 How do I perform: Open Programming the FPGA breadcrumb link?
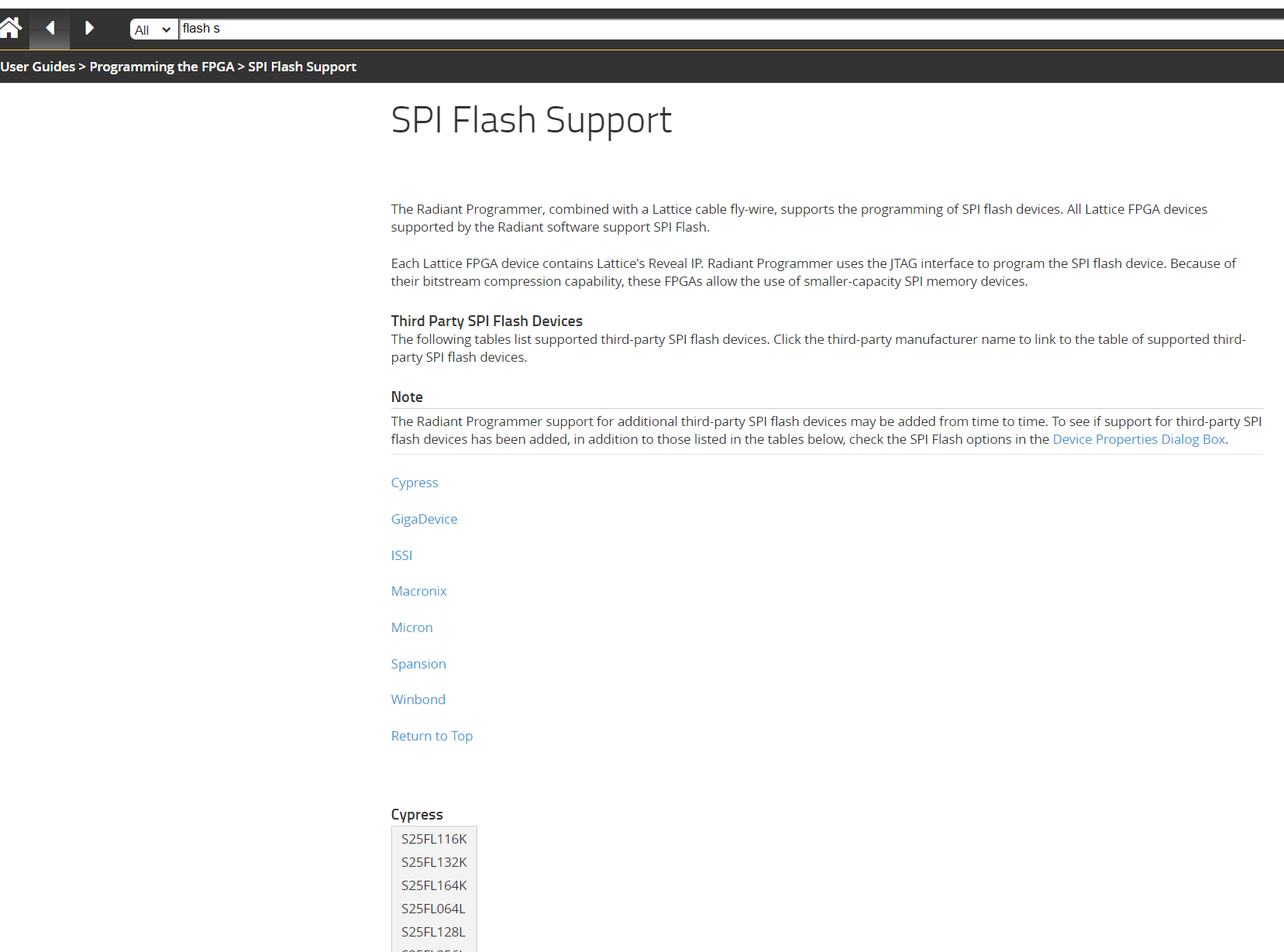(x=162, y=67)
